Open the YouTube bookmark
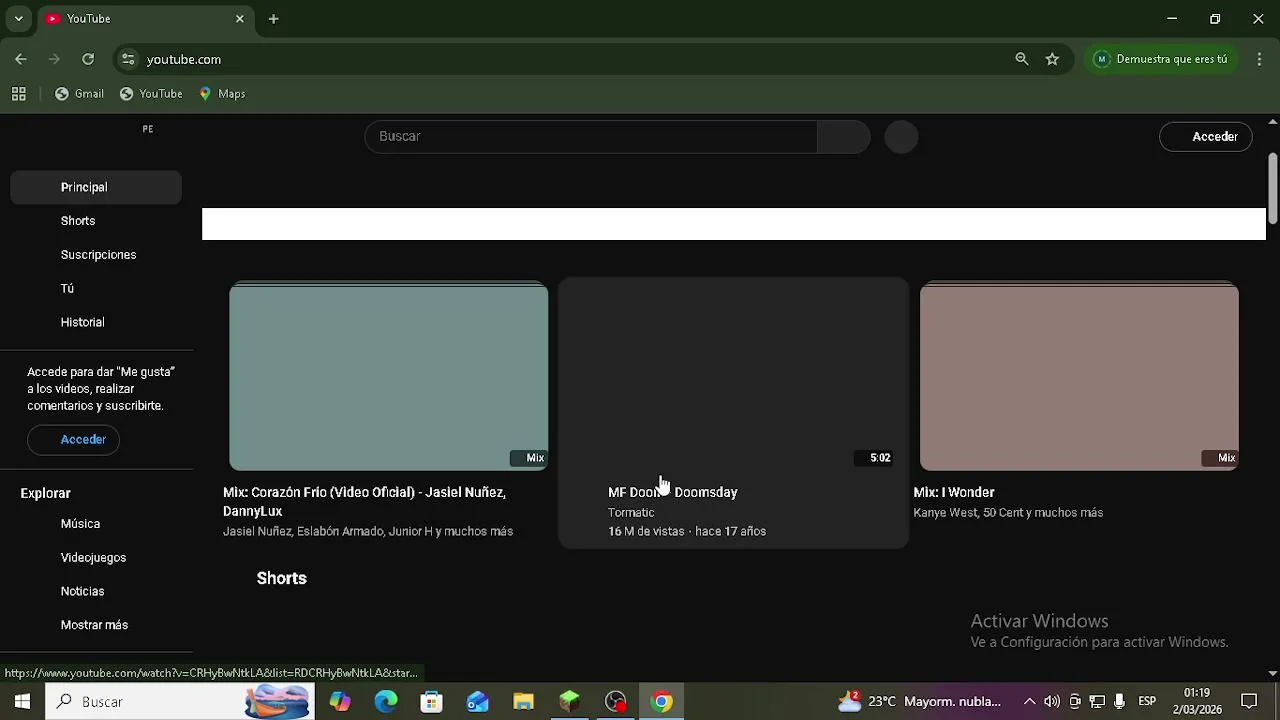 (151, 94)
